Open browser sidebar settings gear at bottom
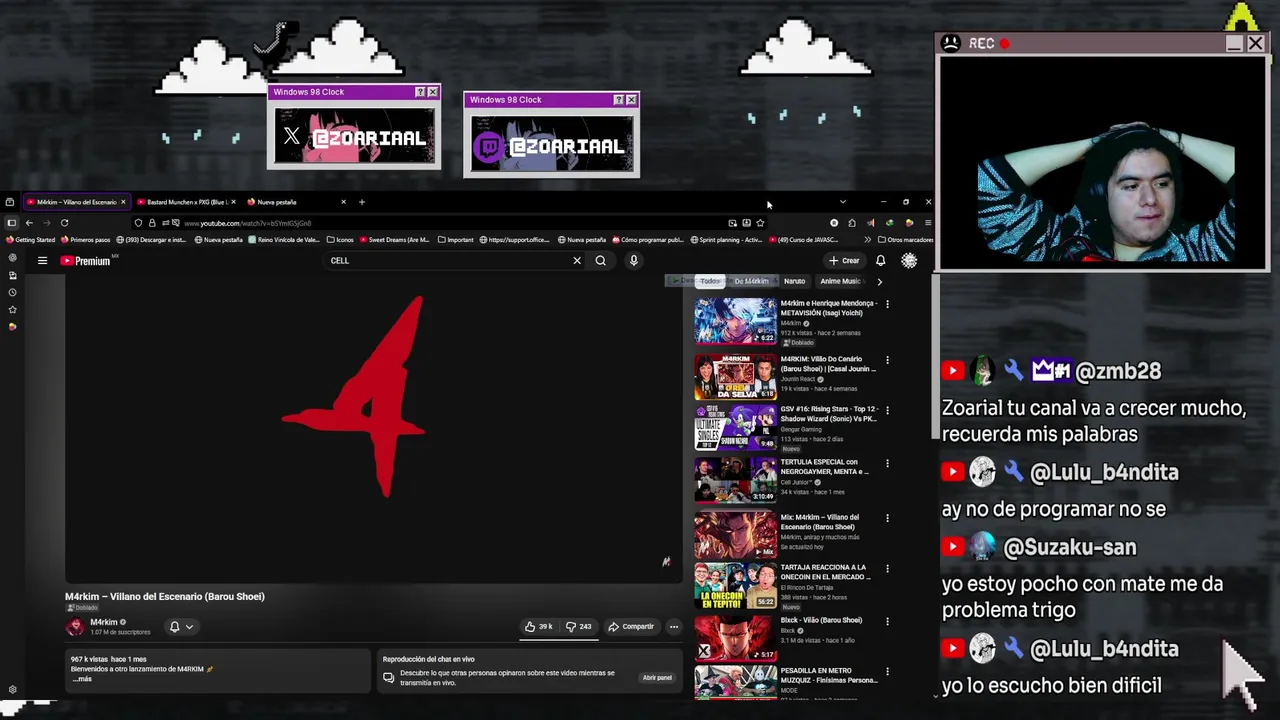Image resolution: width=1280 pixels, height=720 pixels. coord(12,690)
